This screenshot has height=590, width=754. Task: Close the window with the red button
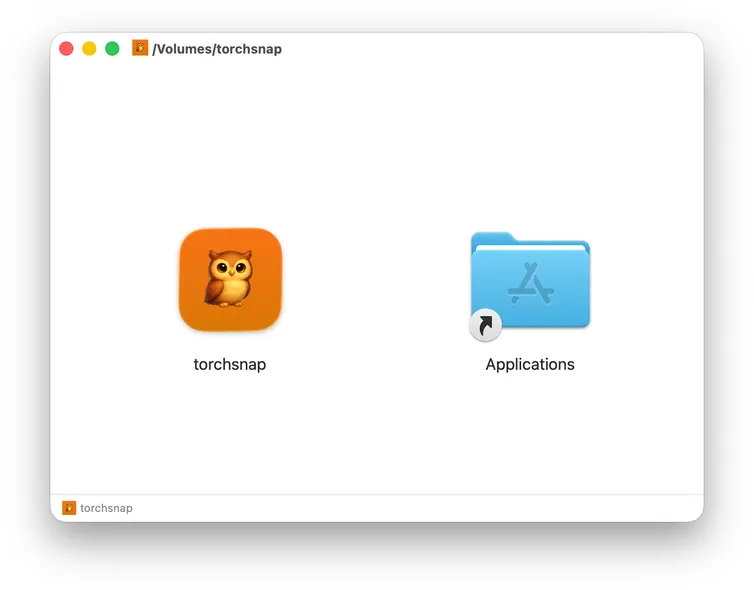pyautogui.click(x=66, y=49)
